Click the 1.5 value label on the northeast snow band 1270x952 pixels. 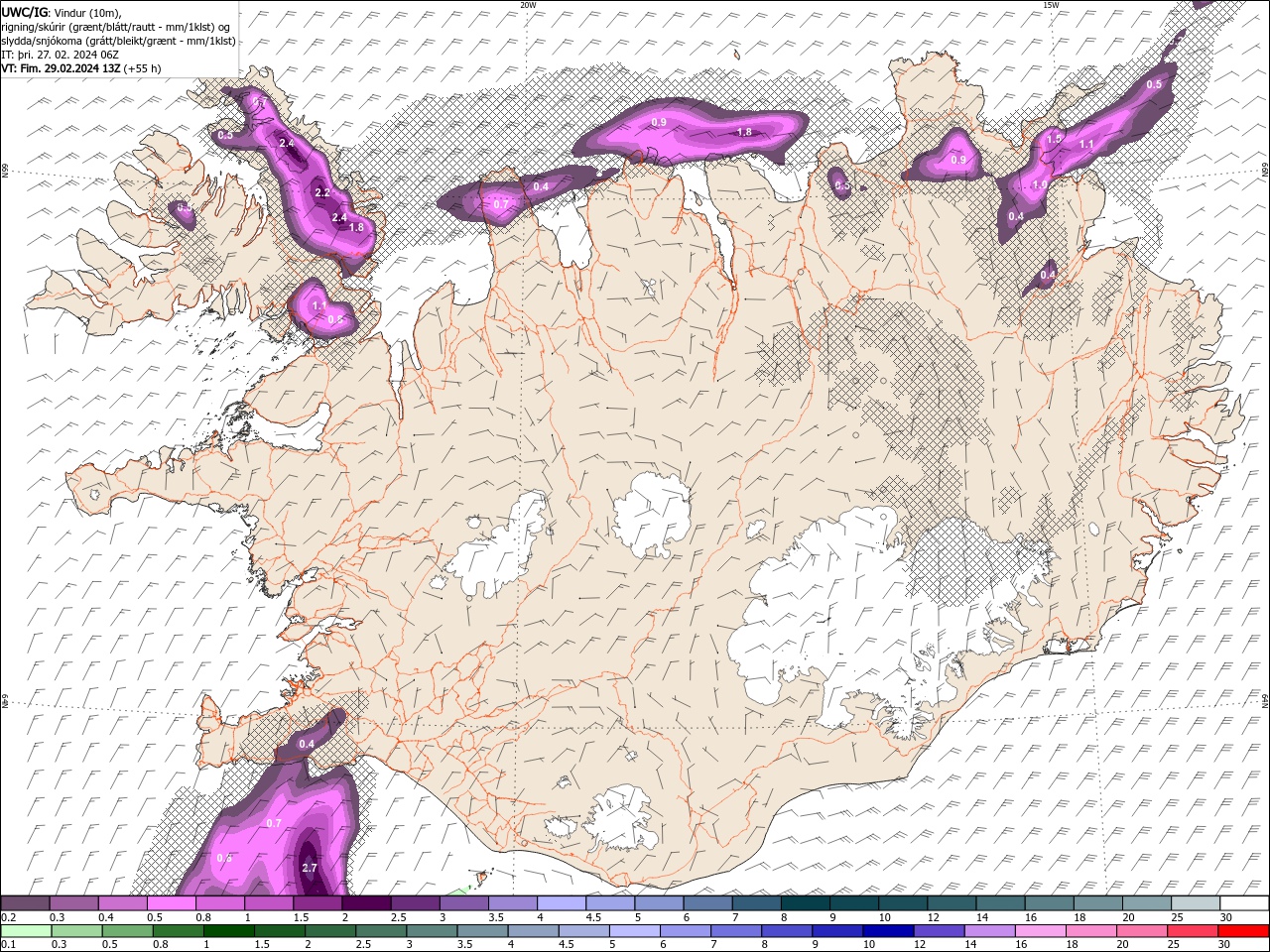[1054, 139]
